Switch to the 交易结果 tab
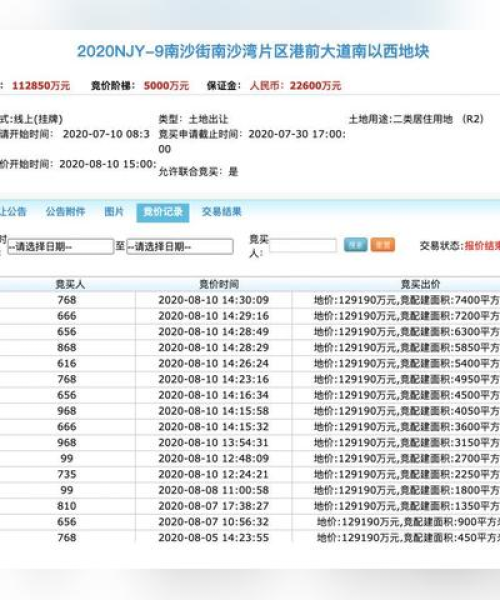The width and height of the screenshot is (500, 600). (221, 212)
